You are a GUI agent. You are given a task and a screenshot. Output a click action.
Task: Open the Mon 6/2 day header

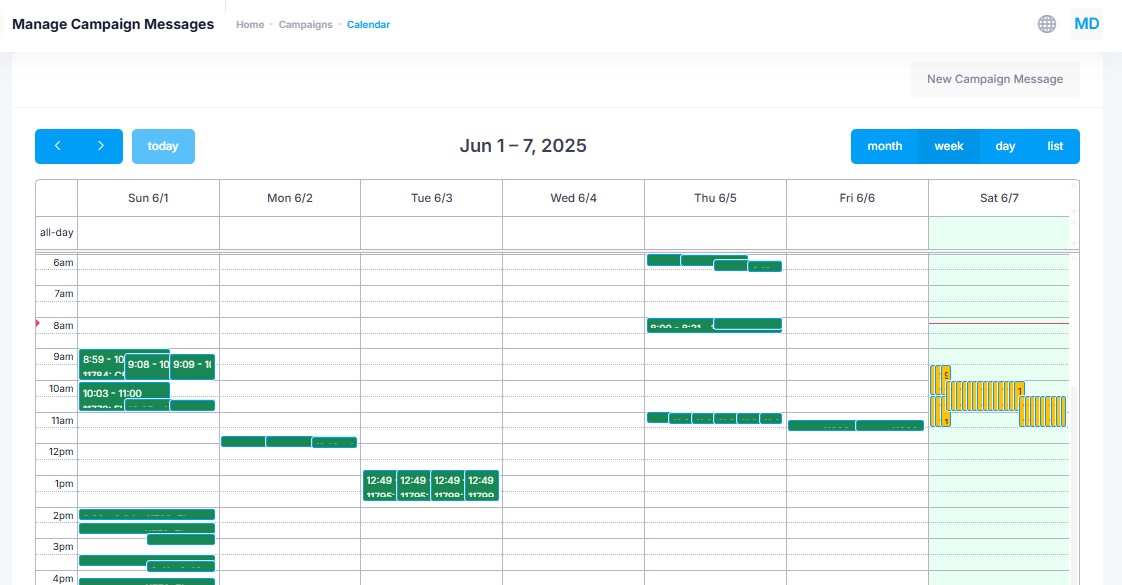pos(290,198)
